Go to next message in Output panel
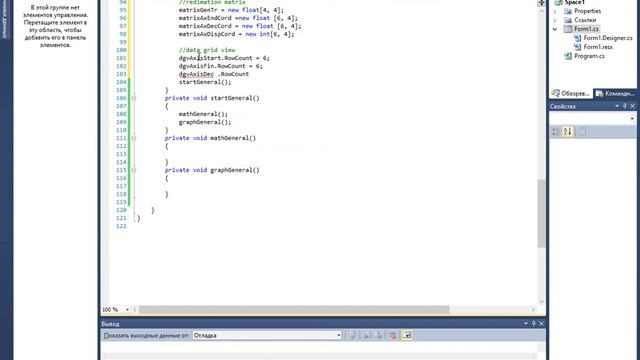The height and width of the screenshot is (360, 640). [x=378, y=336]
